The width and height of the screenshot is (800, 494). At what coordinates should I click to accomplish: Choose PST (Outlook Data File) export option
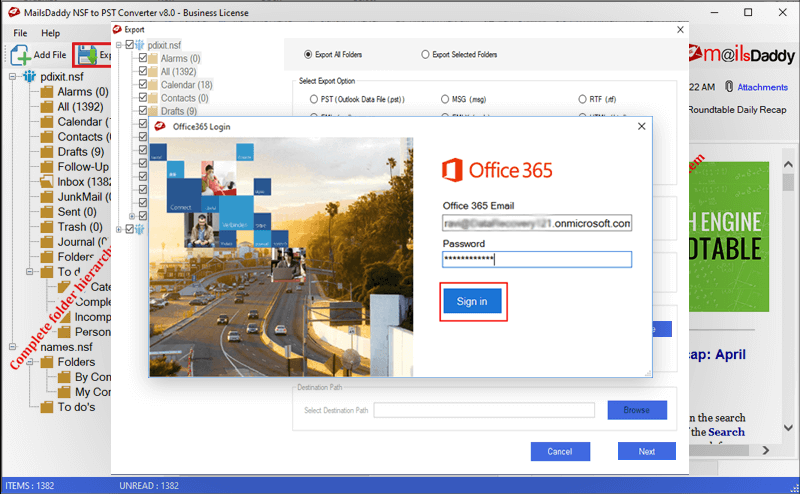tap(314, 99)
